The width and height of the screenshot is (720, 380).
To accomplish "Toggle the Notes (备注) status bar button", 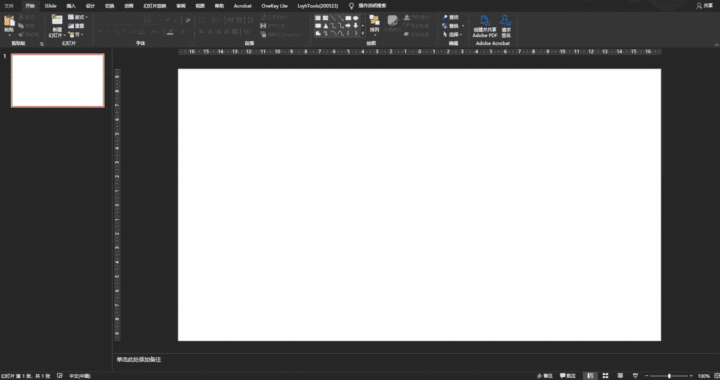I will (x=545, y=376).
